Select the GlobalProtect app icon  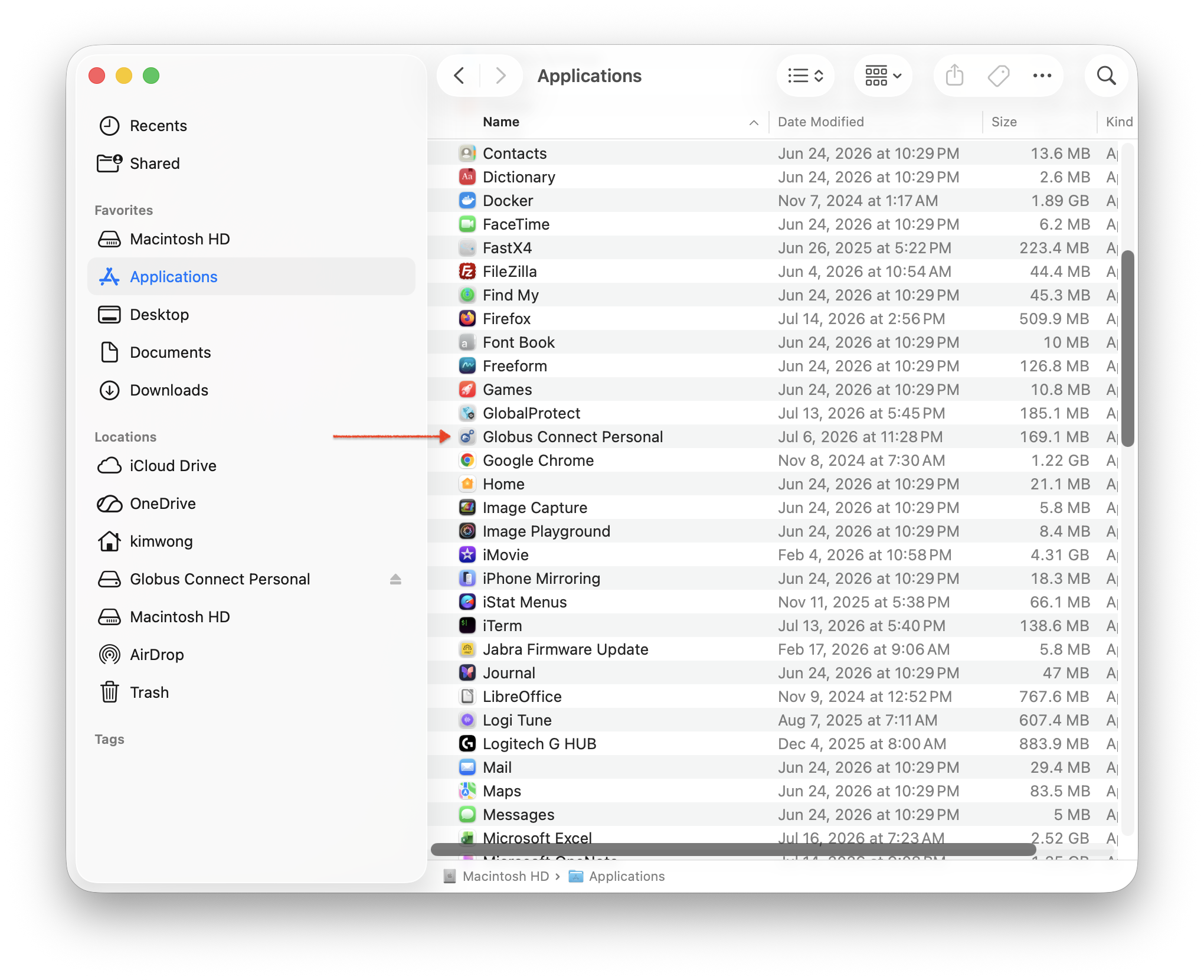pos(467,413)
